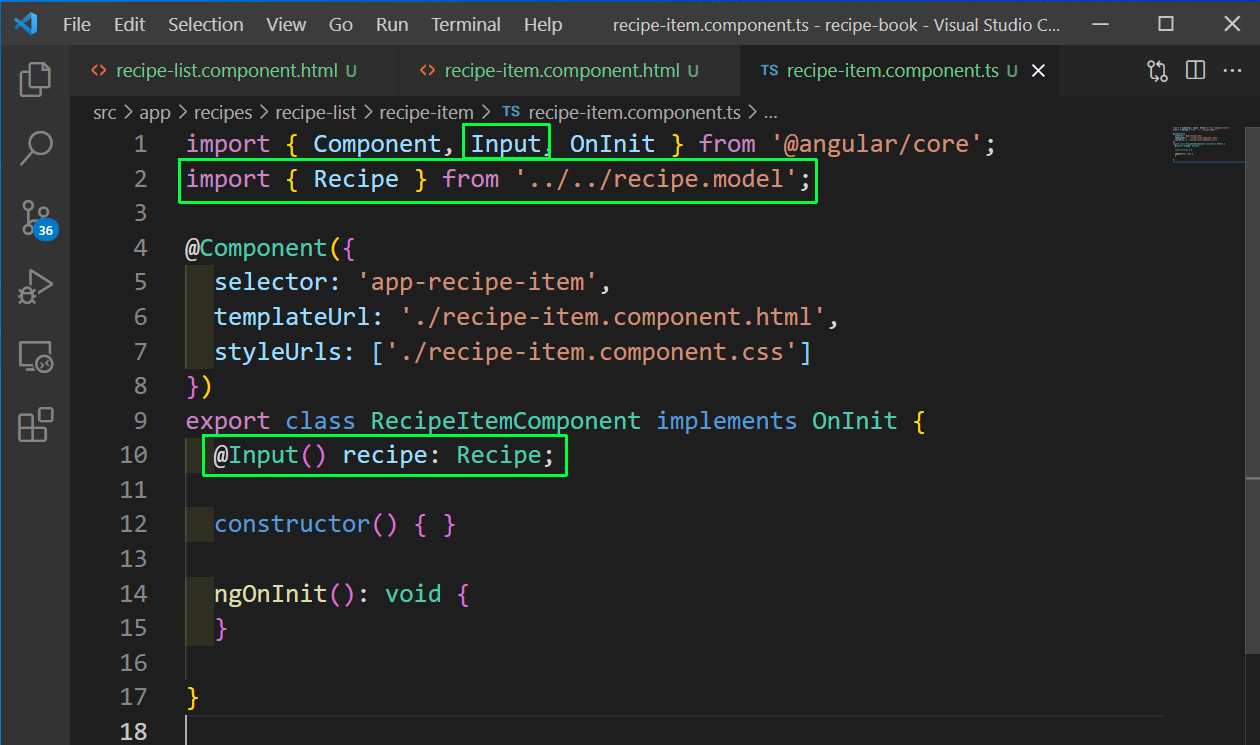Click line number 10 in the gutter
The width and height of the screenshot is (1260, 745).
click(x=133, y=455)
